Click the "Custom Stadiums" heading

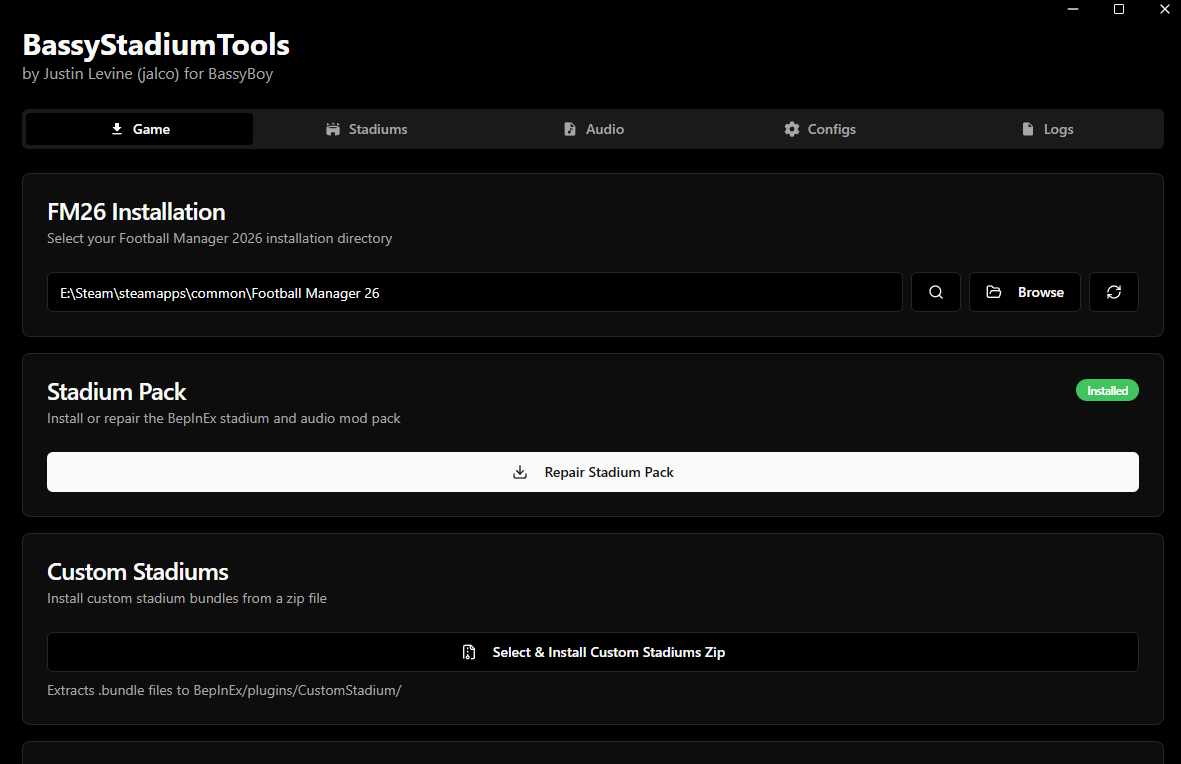[138, 572]
